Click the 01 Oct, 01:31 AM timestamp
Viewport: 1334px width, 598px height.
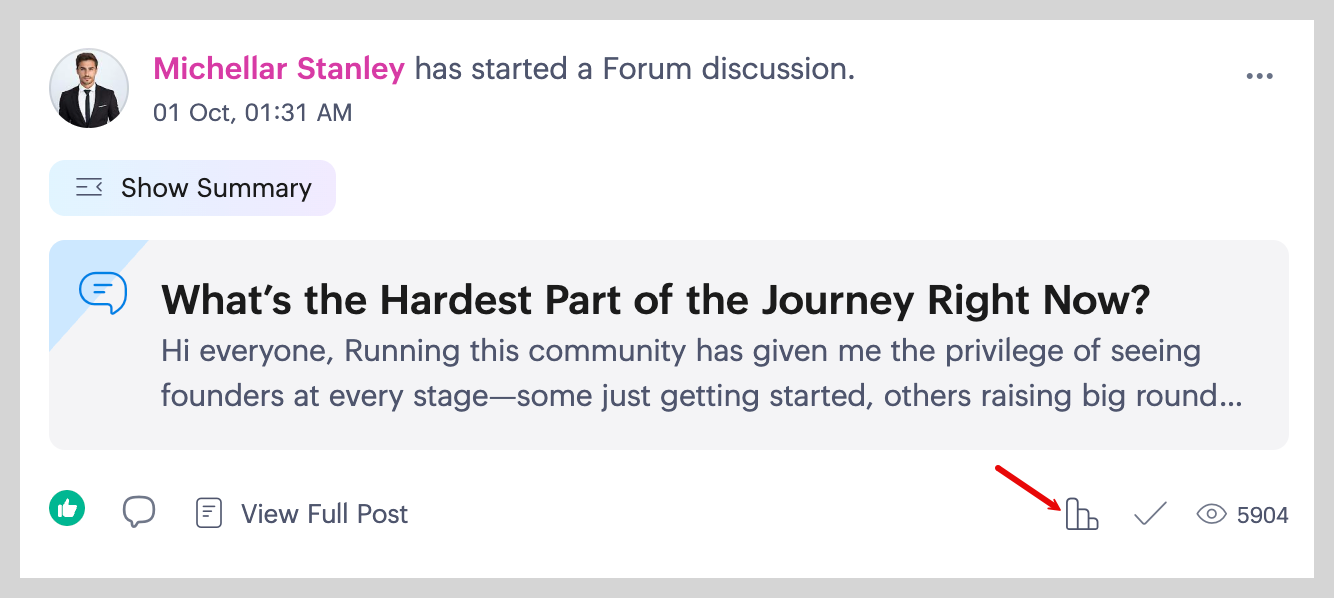pyautogui.click(x=252, y=112)
